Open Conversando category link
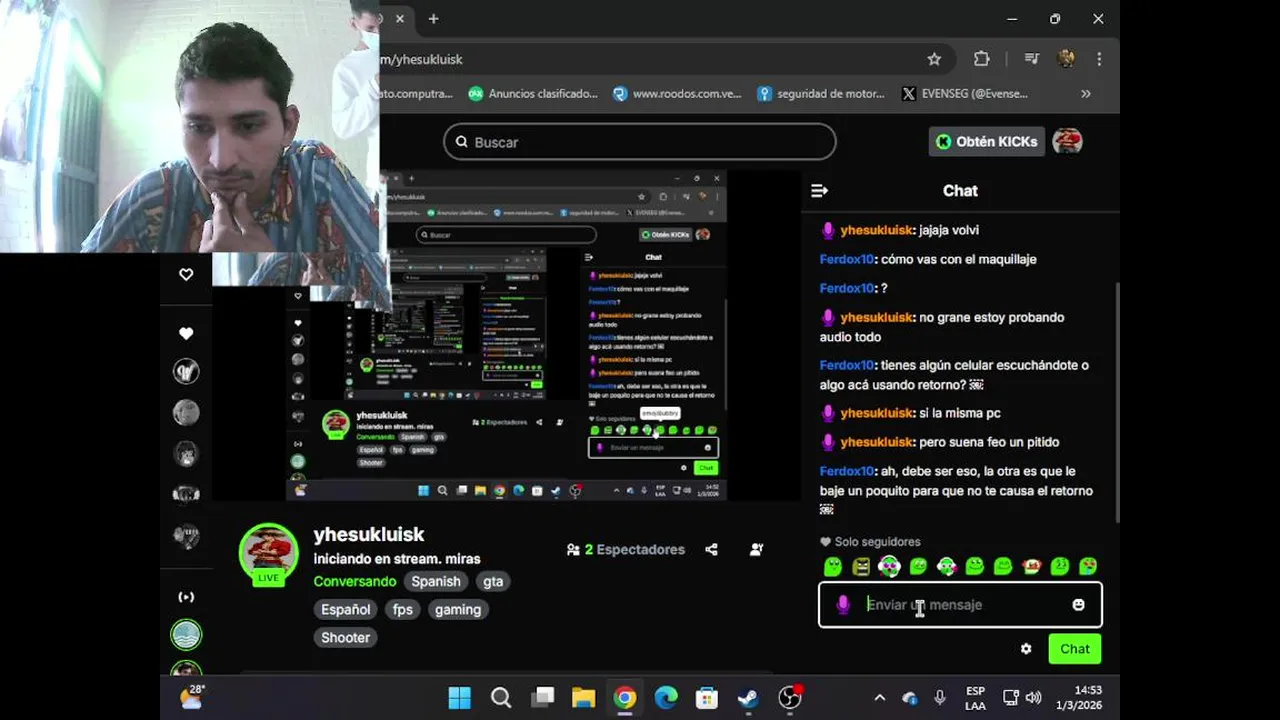The width and height of the screenshot is (1280, 720). (355, 581)
